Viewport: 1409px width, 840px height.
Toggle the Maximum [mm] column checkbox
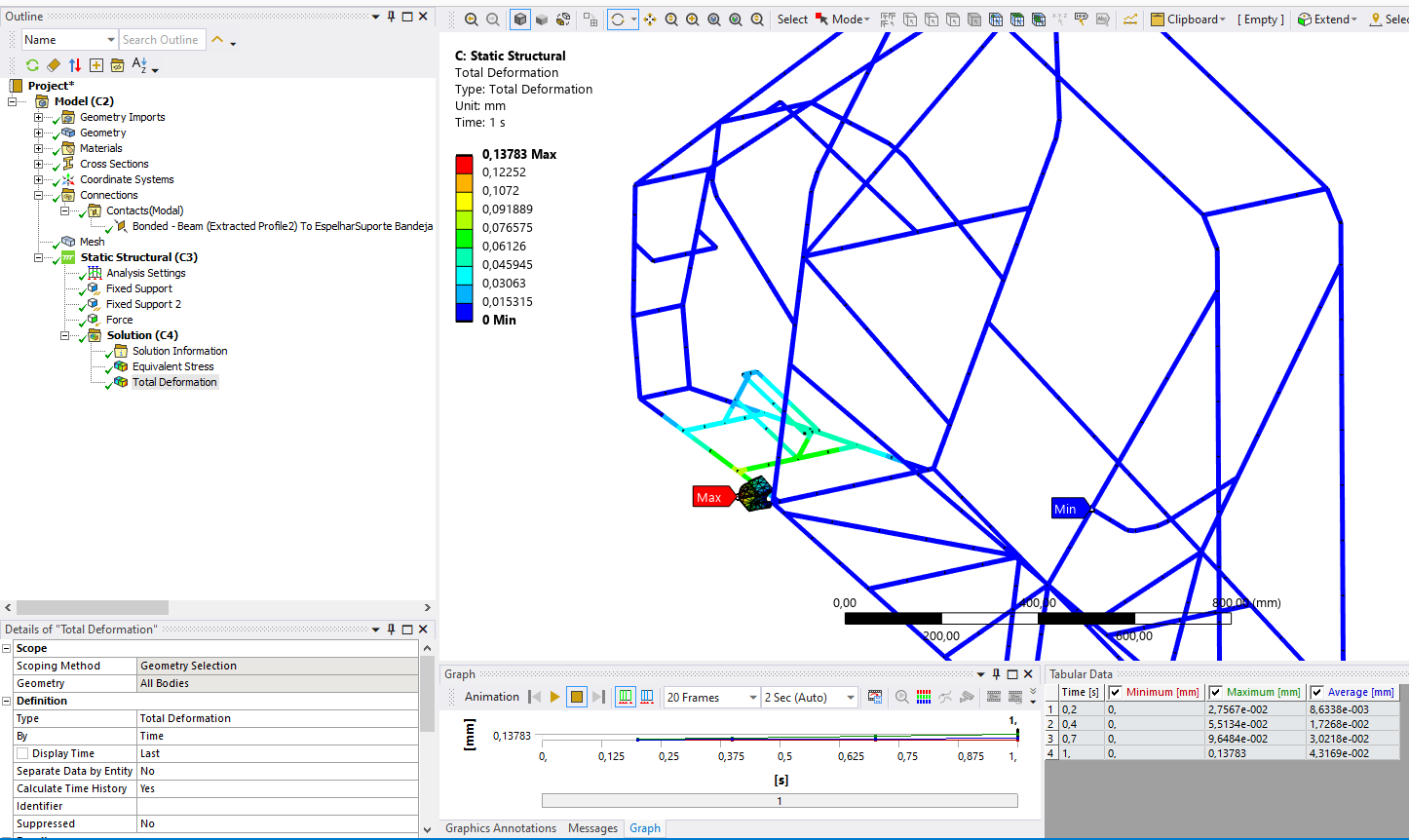pos(1215,692)
